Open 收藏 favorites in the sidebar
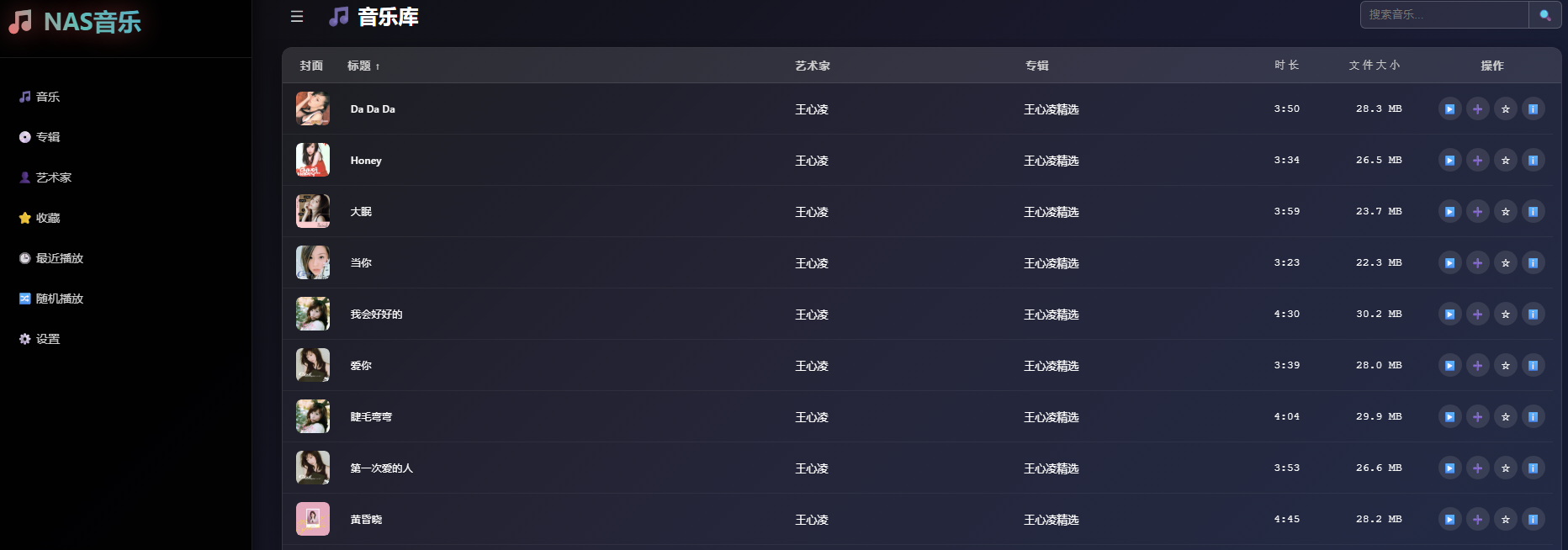This screenshot has height=550, width=1568. [x=48, y=218]
